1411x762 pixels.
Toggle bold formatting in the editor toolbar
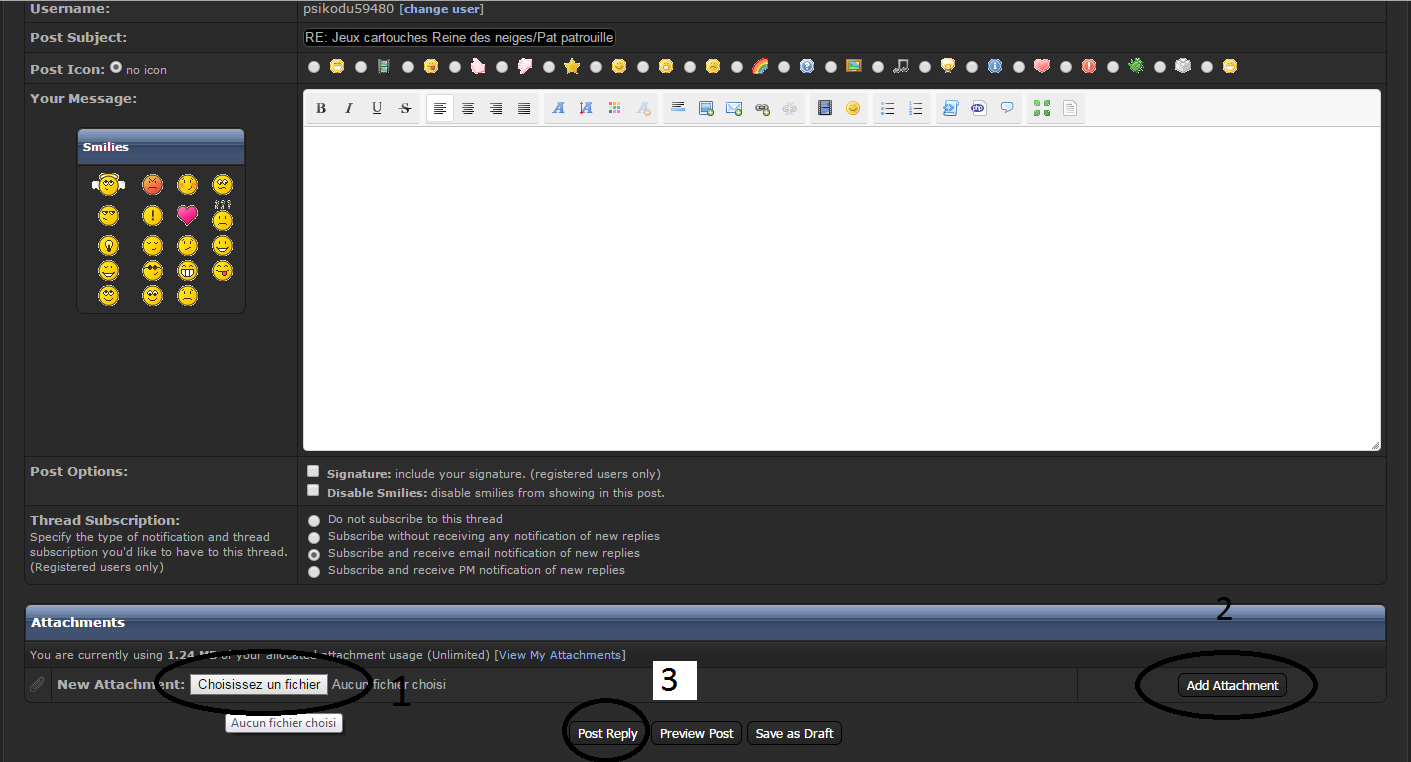pos(321,108)
